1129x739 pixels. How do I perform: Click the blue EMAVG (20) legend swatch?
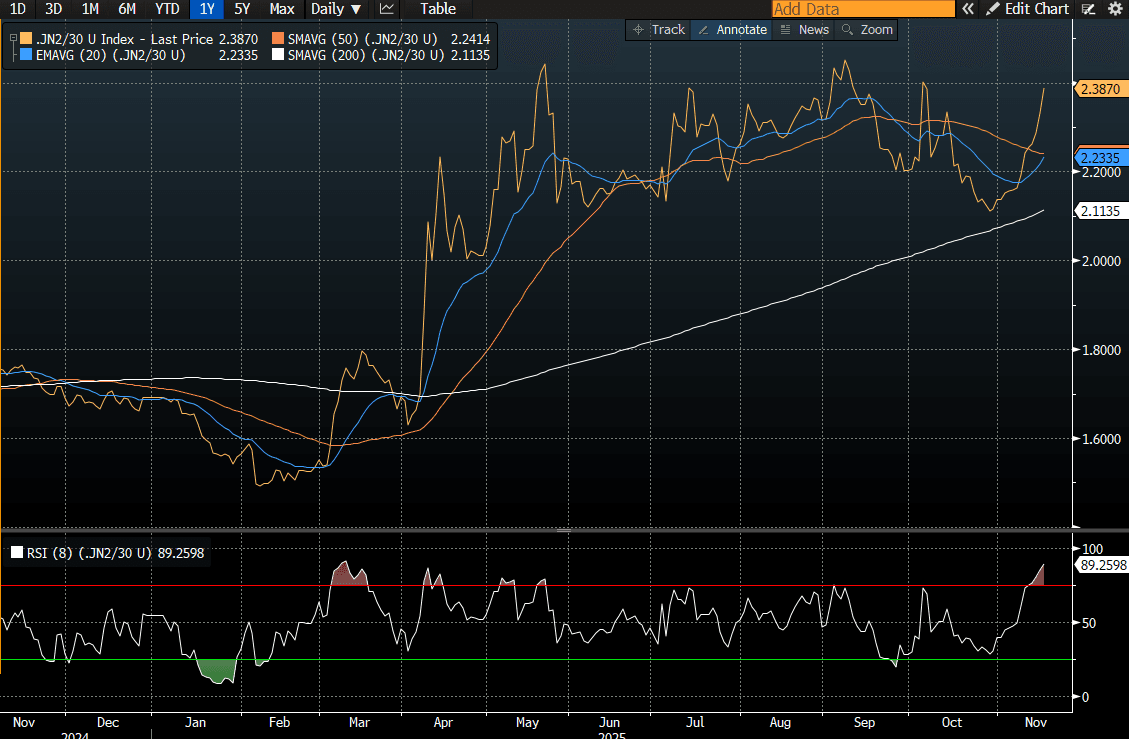point(26,55)
